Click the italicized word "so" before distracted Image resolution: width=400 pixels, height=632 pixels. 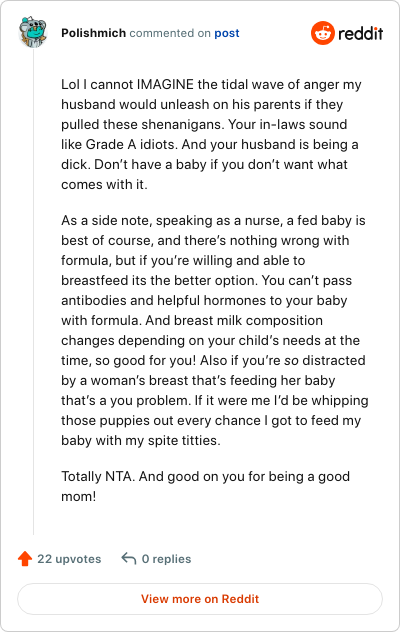click(292, 360)
